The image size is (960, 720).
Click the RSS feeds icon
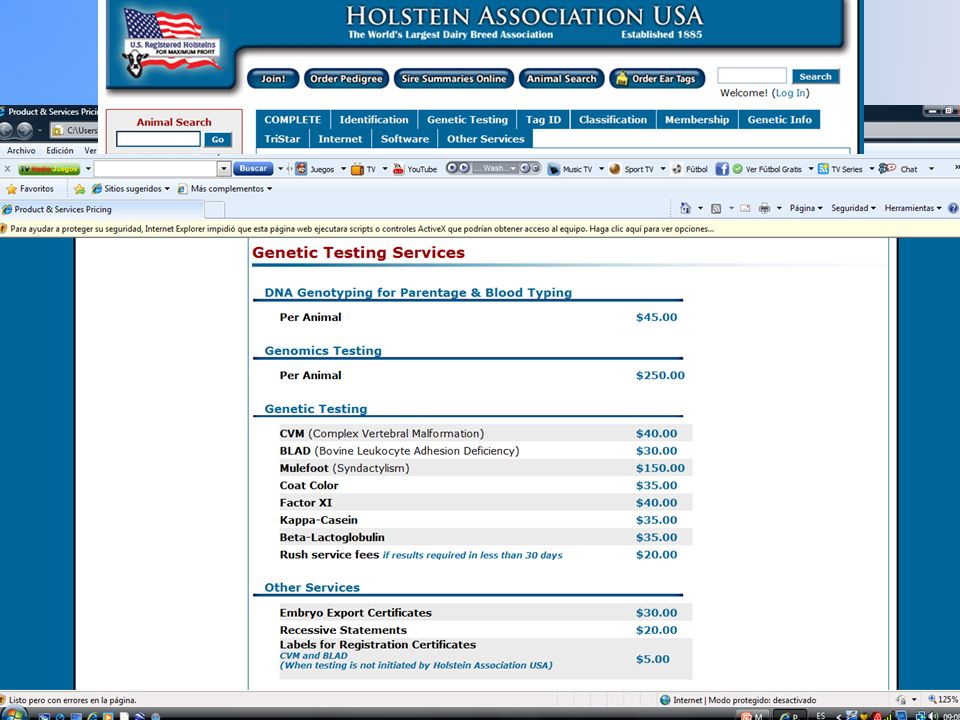716,209
